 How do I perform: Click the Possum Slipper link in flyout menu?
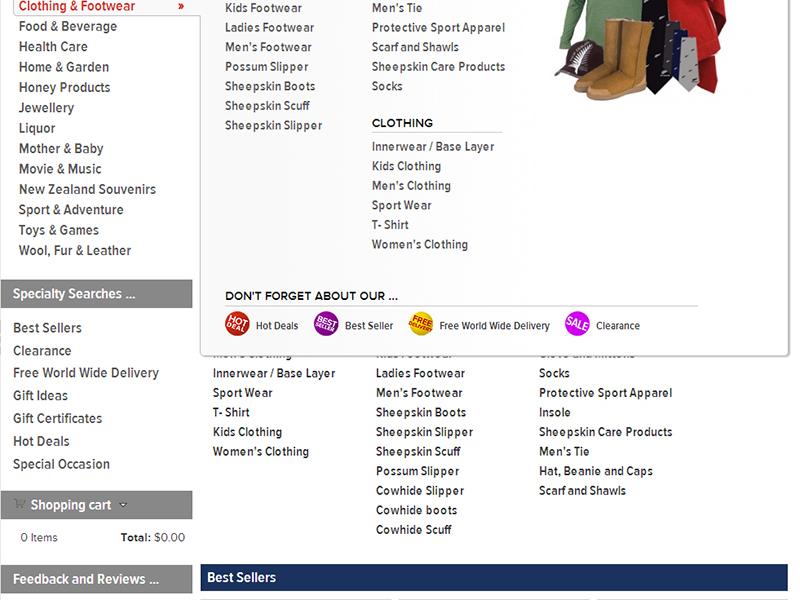266,67
